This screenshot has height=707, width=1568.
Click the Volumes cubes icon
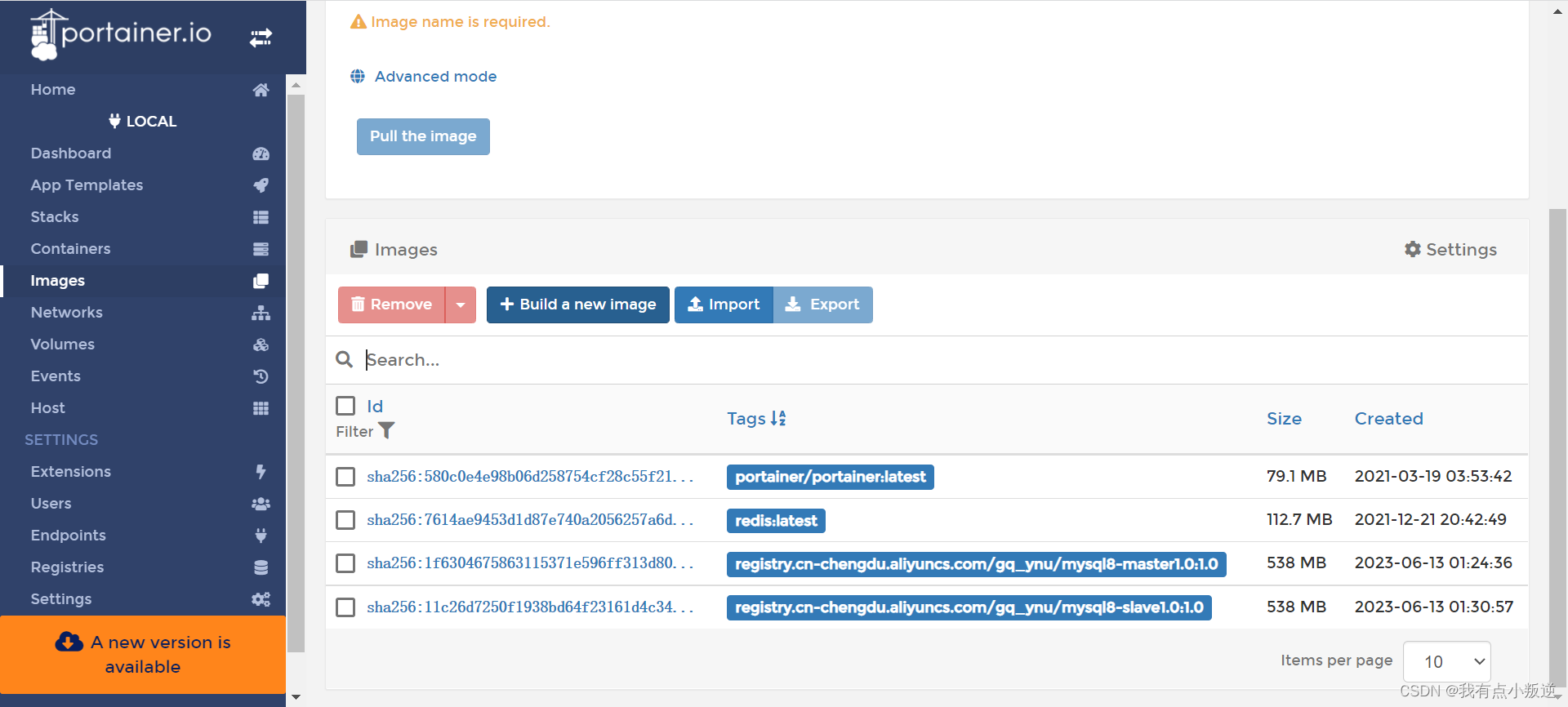pos(261,345)
